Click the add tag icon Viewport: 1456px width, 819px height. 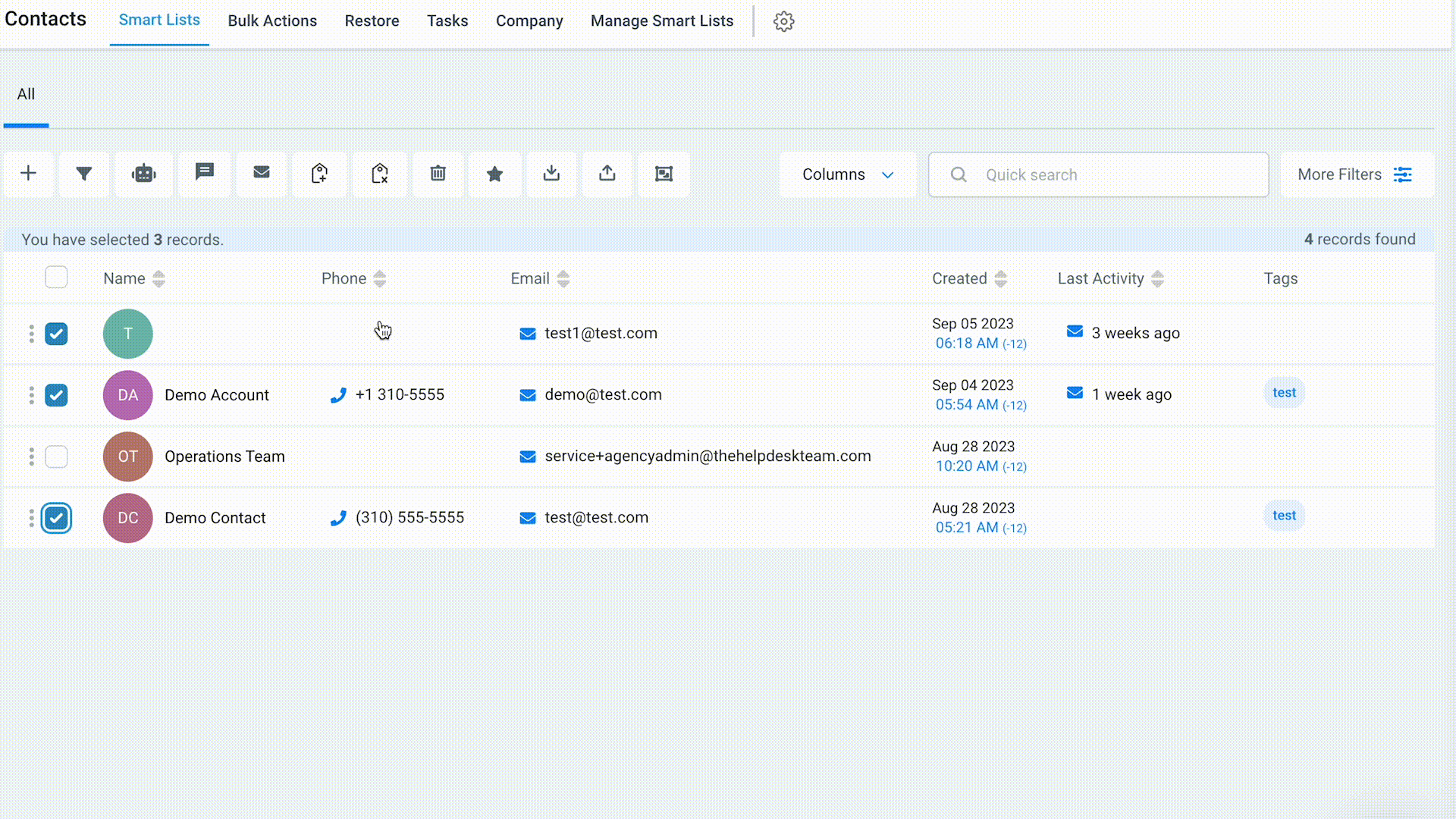click(319, 174)
